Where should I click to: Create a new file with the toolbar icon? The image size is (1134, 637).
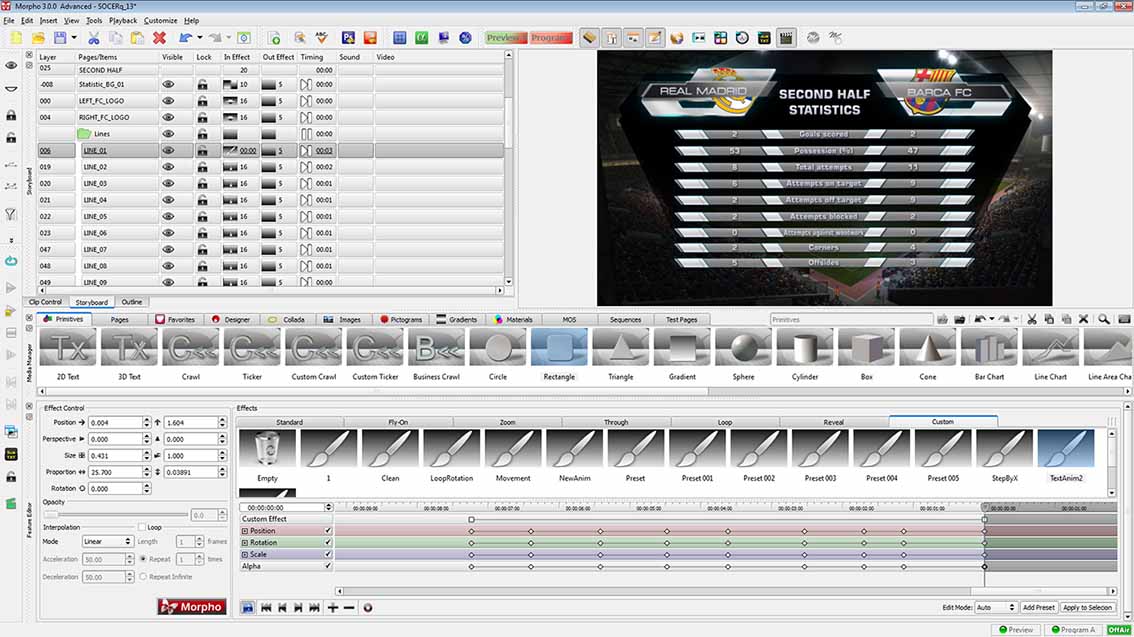(16, 38)
